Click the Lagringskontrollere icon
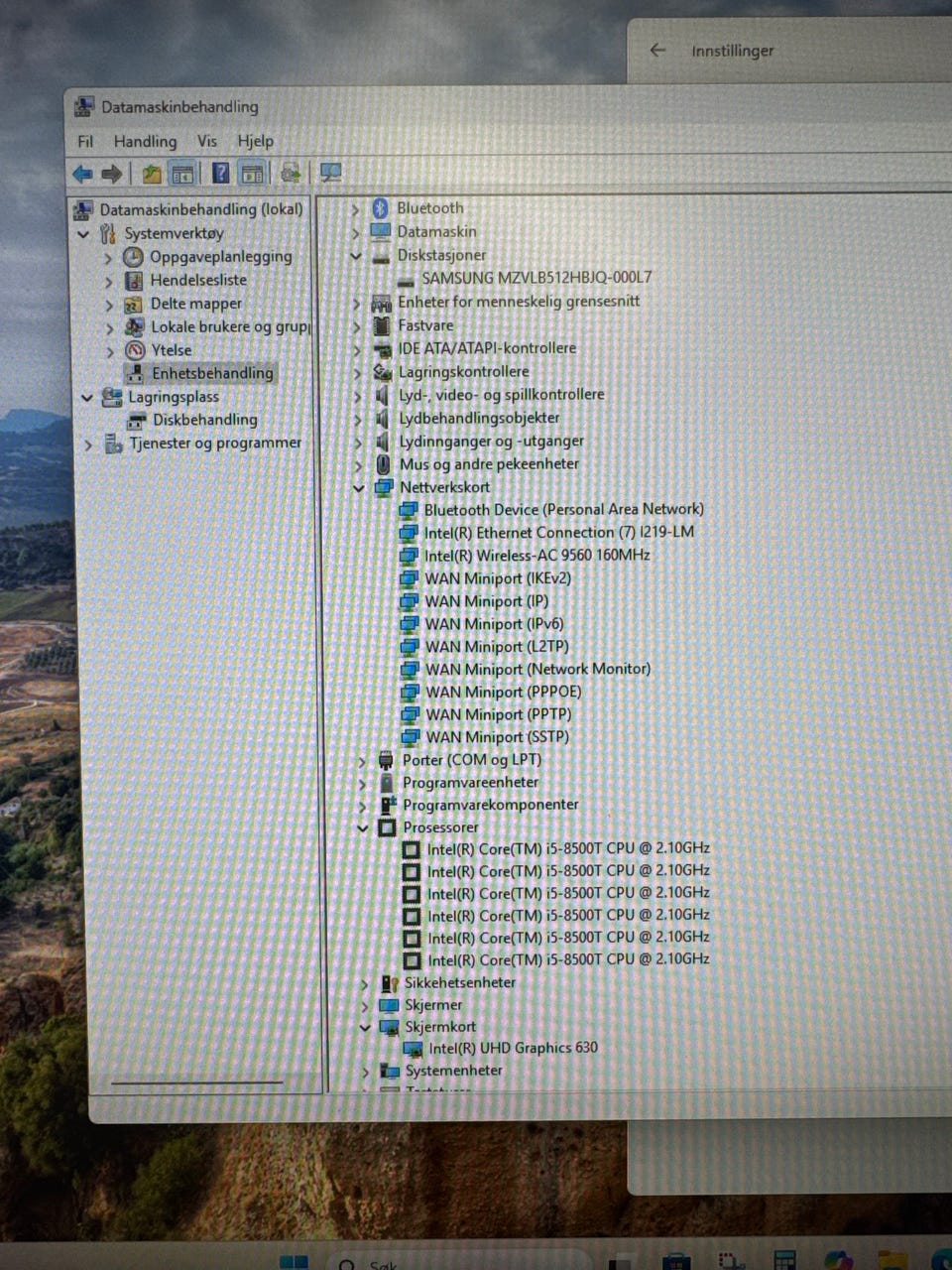This screenshot has height=1270, width=952. (x=383, y=371)
